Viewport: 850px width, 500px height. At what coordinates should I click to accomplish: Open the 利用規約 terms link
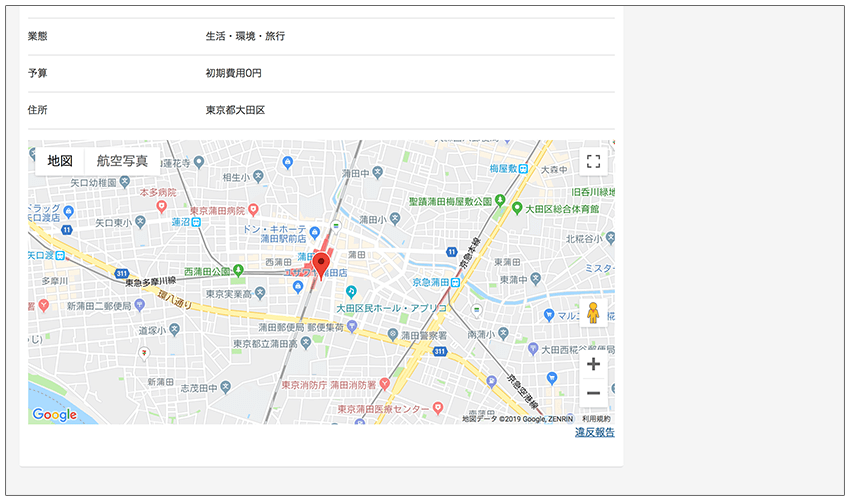[x=596, y=419]
